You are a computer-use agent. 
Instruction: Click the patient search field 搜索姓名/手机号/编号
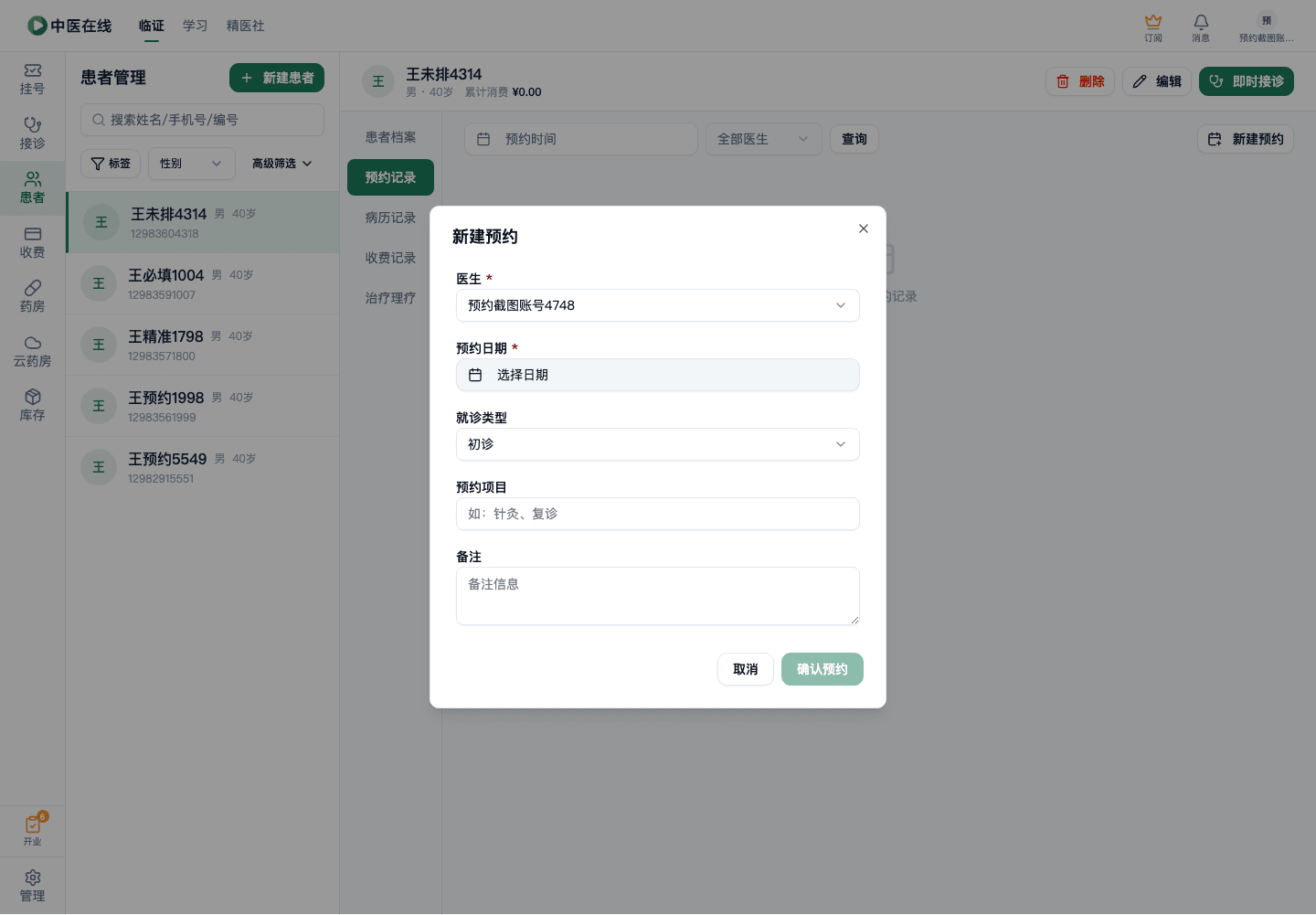pyautogui.click(x=203, y=120)
